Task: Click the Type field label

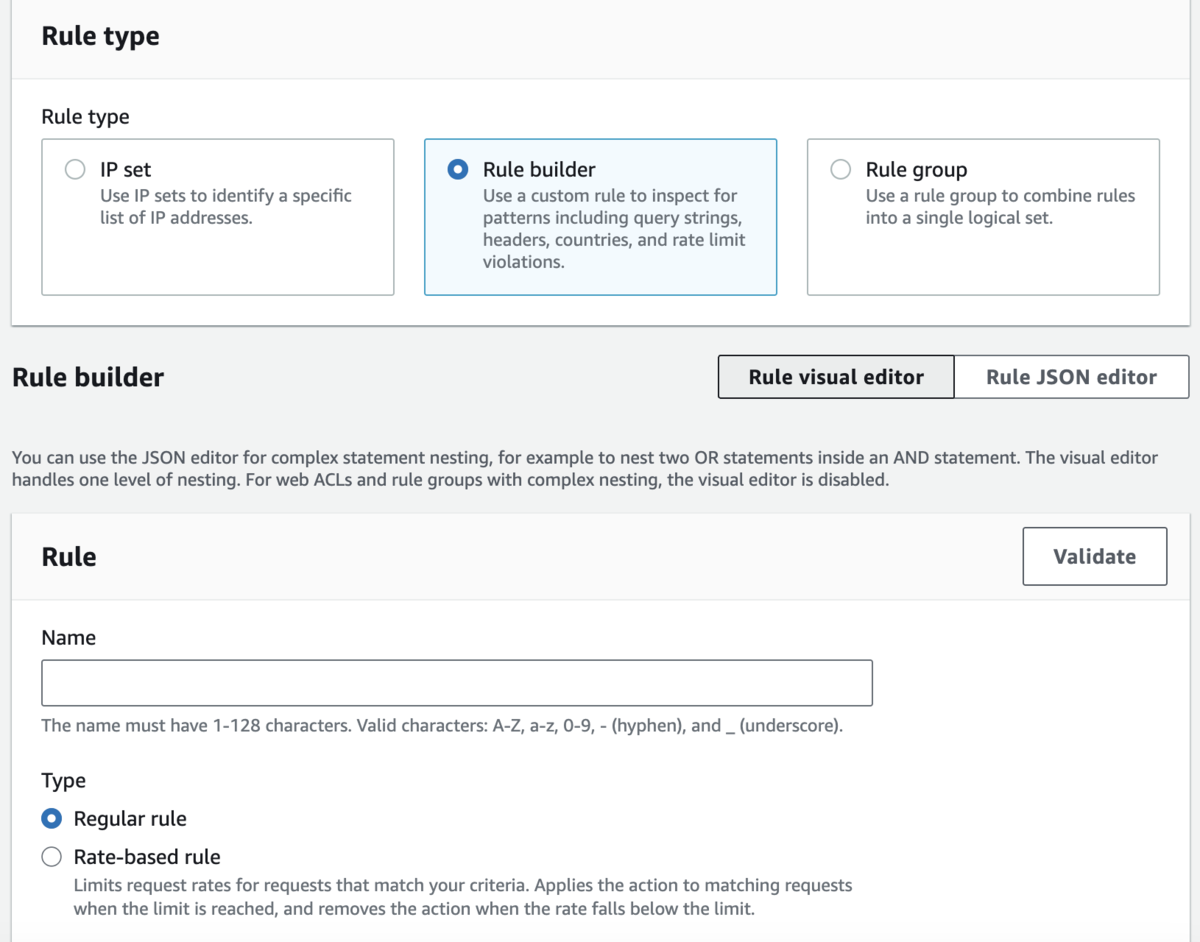Action: (x=64, y=781)
